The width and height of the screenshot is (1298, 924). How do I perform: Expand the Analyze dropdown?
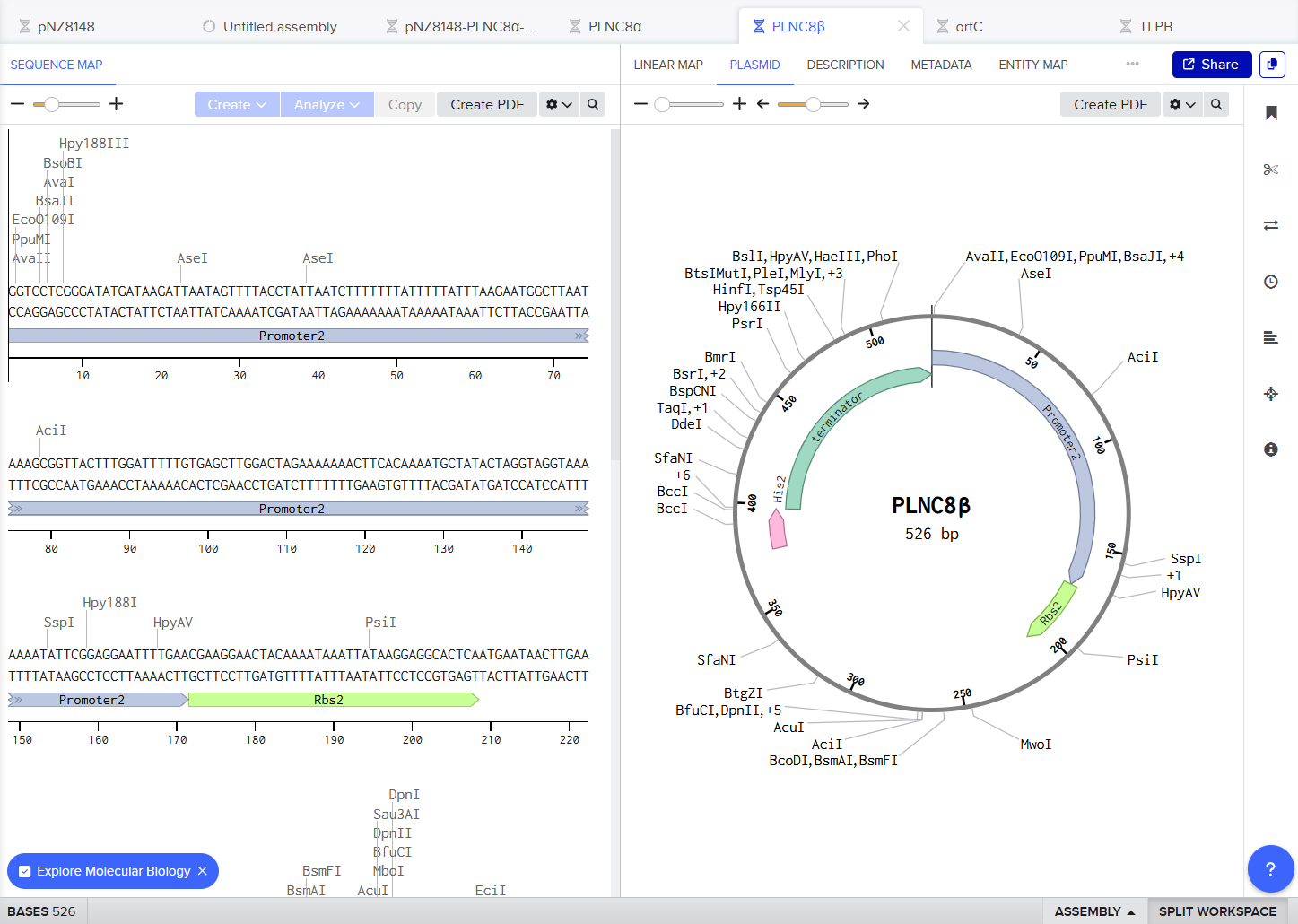click(327, 104)
